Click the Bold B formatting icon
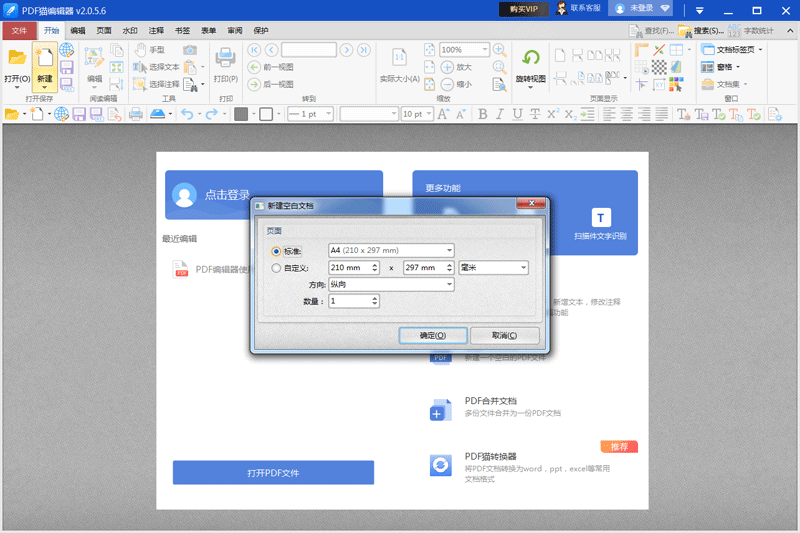Viewport: 800px width, 533px height. [x=484, y=114]
